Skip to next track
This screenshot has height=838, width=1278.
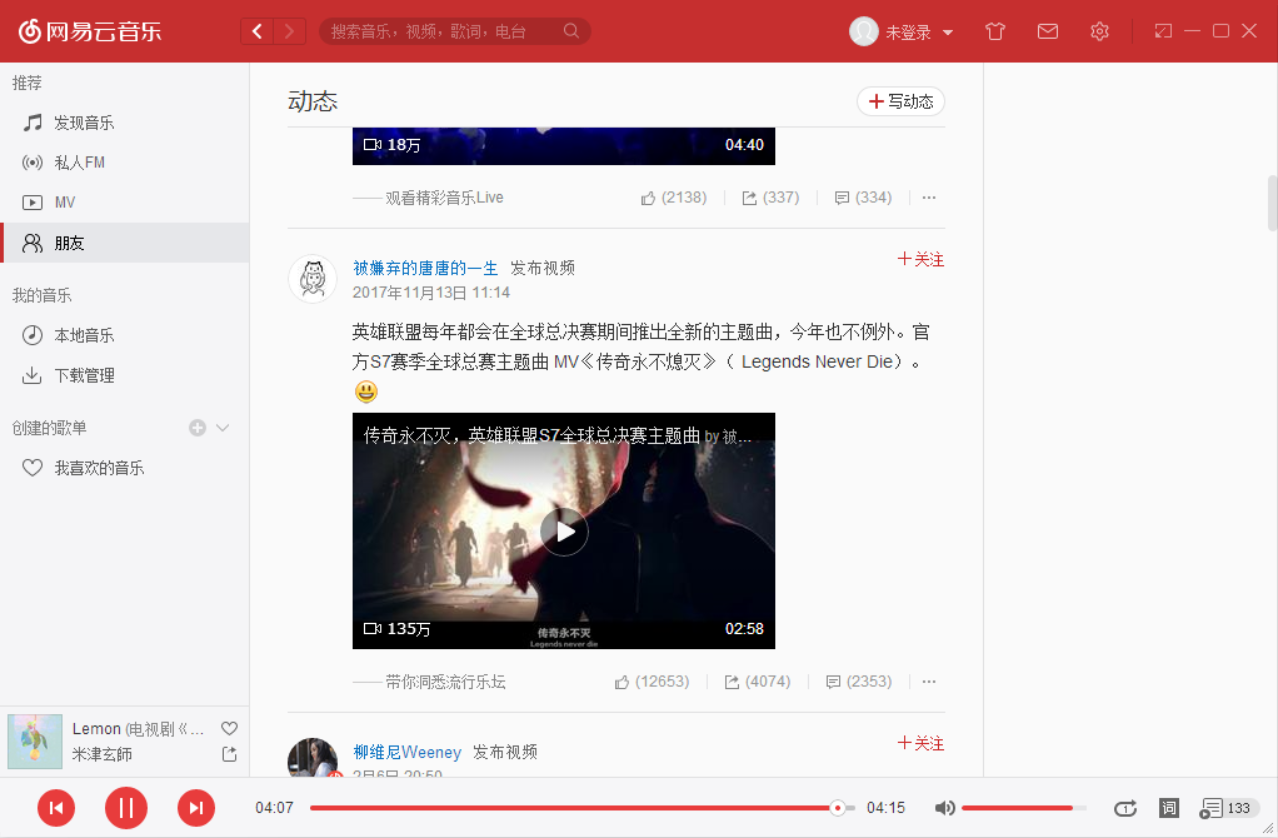point(196,808)
